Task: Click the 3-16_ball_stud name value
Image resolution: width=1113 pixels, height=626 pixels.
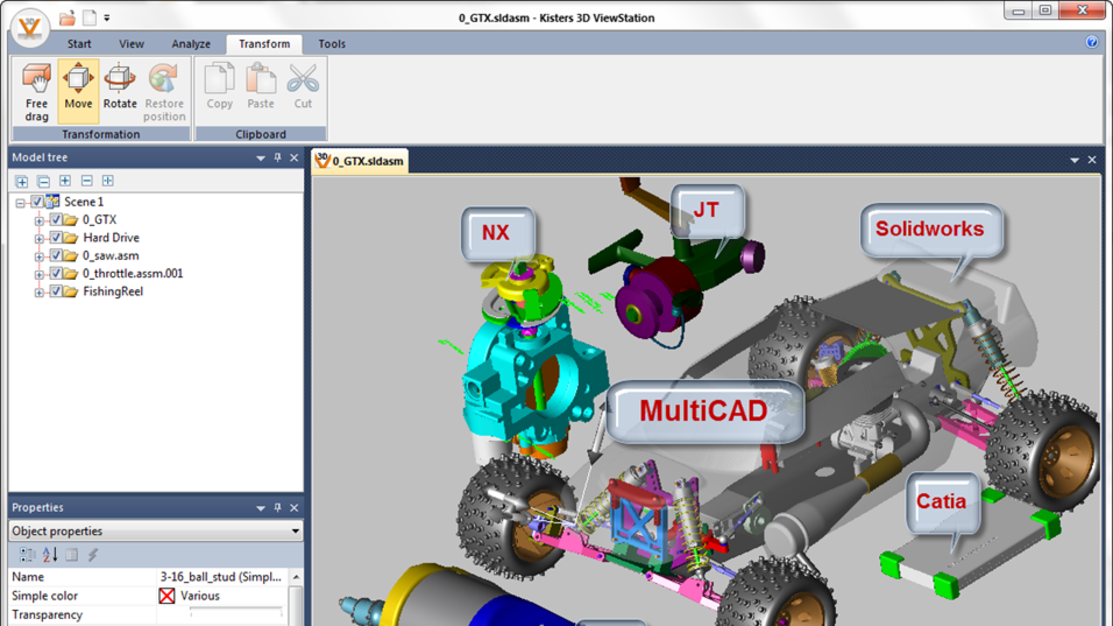Action: click(221, 577)
